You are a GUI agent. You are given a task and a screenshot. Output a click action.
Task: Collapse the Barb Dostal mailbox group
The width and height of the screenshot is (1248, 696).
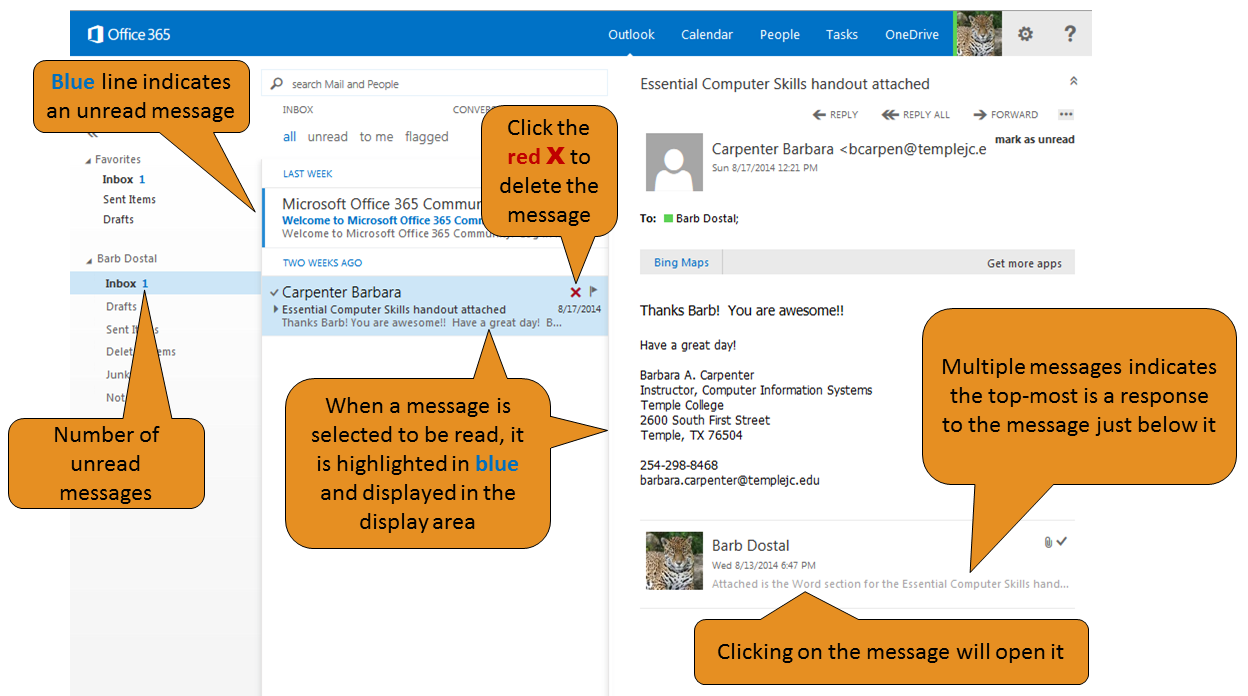[x=88, y=259]
